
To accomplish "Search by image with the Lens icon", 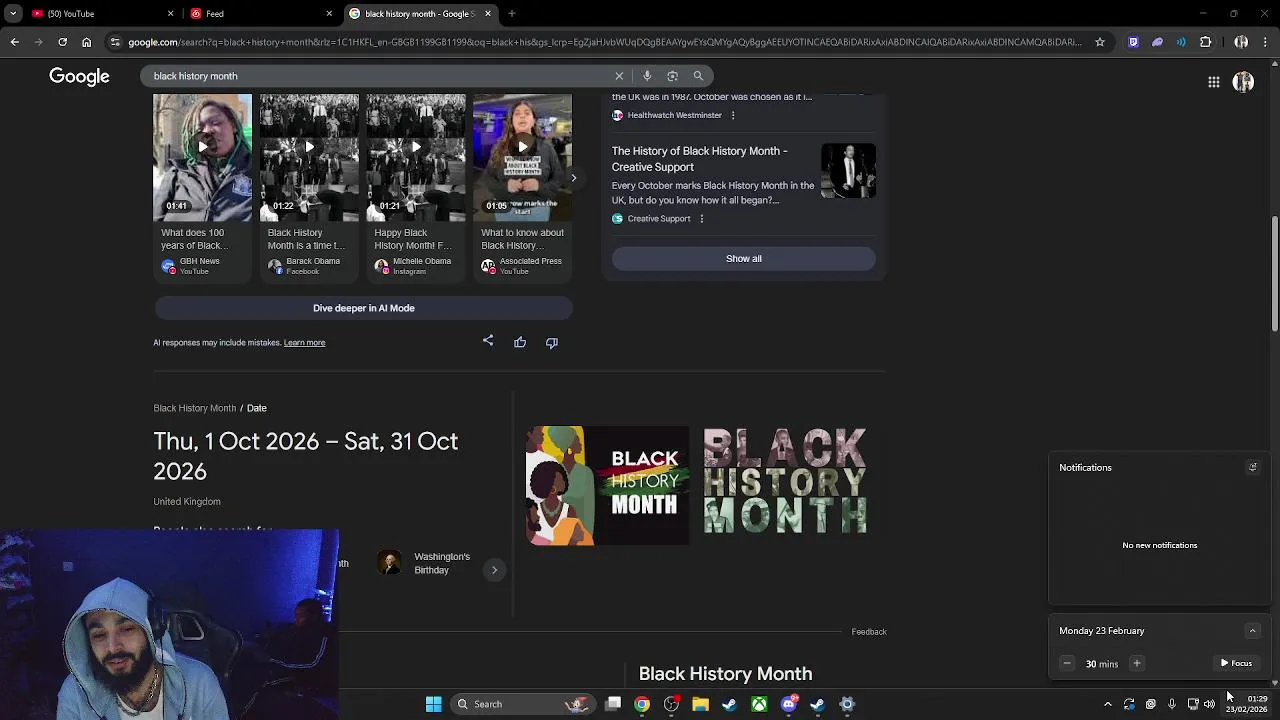I will (x=672, y=76).
